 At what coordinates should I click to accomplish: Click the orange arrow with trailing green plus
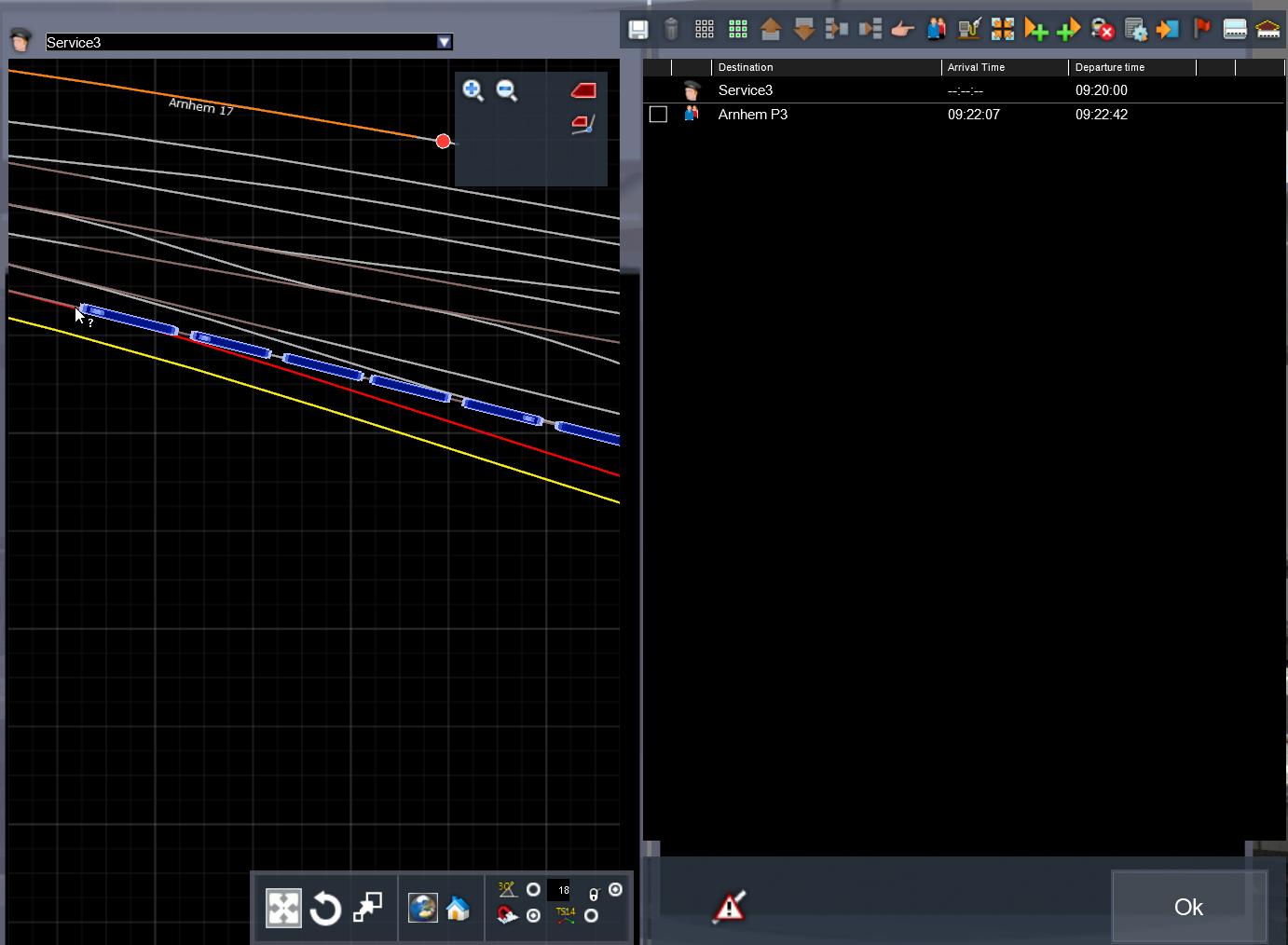(1035, 30)
